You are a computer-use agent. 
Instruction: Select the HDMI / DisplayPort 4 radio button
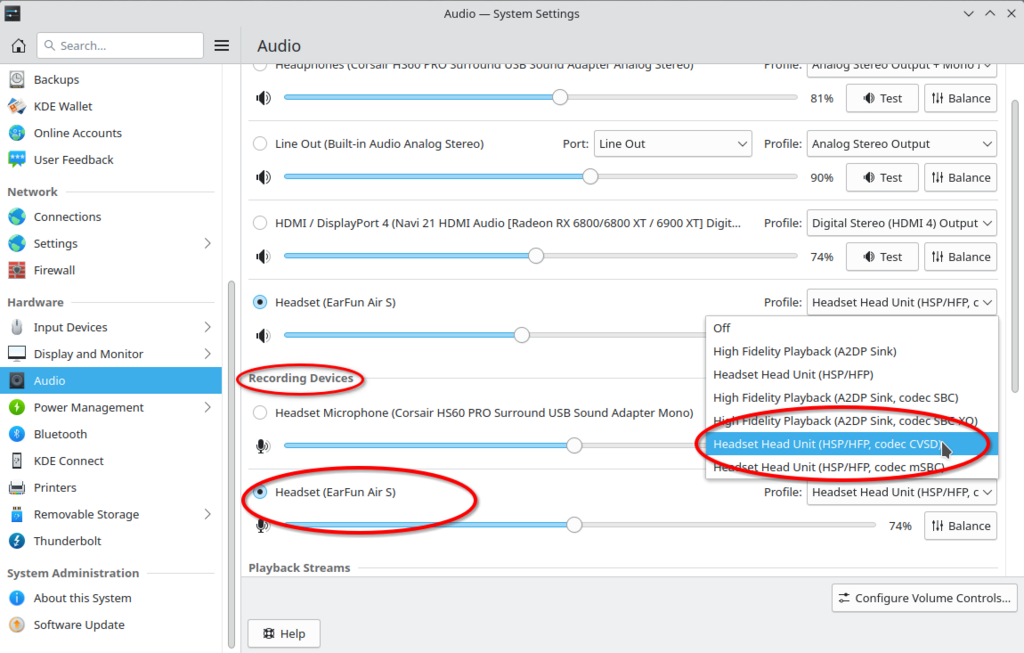261,223
